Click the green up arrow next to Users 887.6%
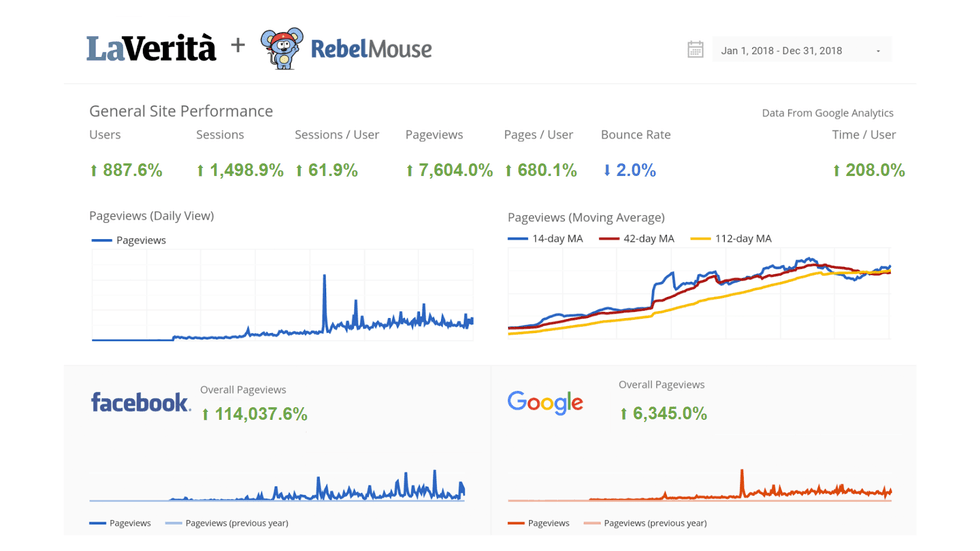The width and height of the screenshot is (980, 551). (x=94, y=171)
